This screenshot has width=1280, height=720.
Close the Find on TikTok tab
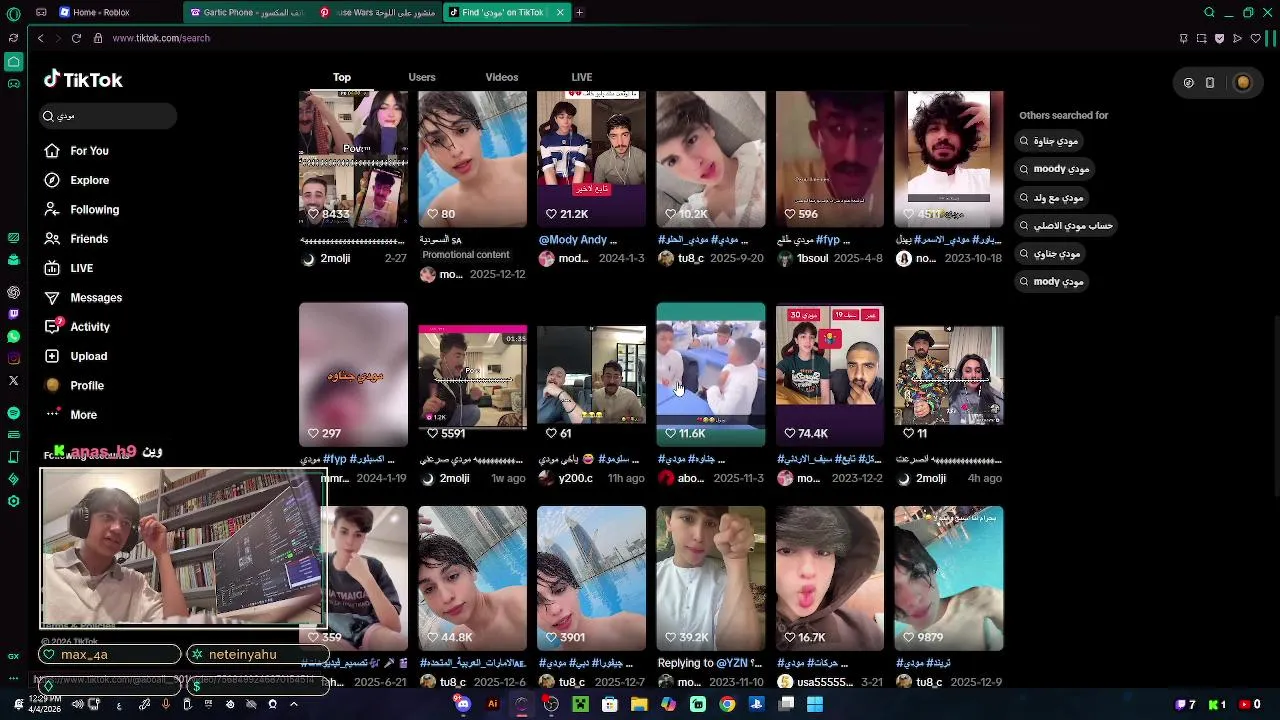point(560,13)
